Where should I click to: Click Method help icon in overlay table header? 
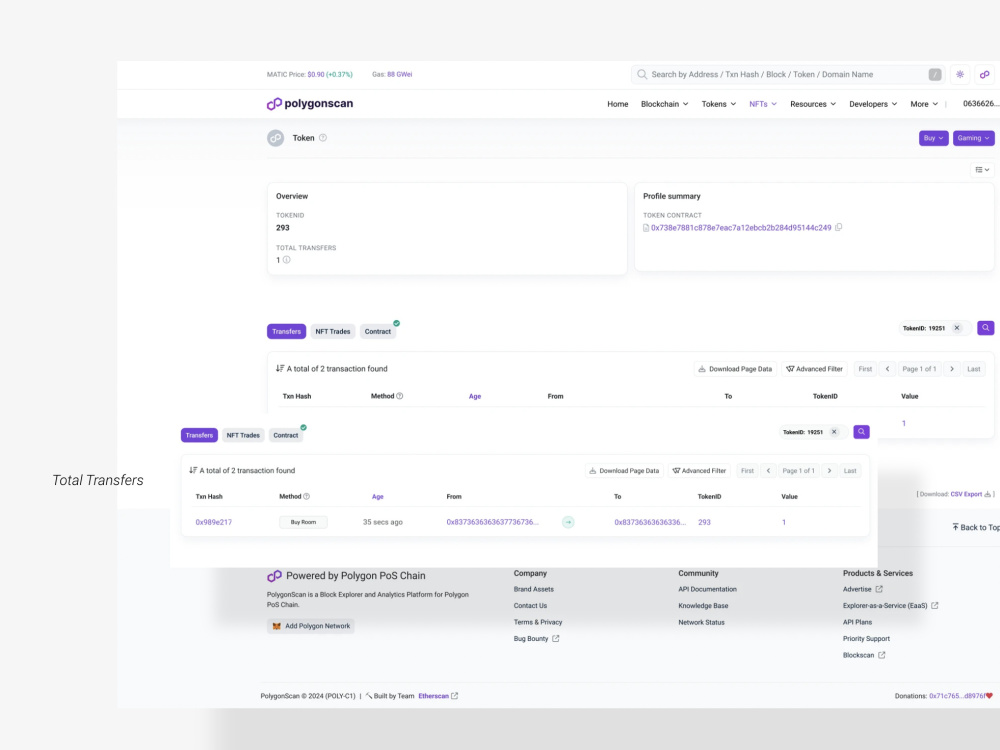307,496
